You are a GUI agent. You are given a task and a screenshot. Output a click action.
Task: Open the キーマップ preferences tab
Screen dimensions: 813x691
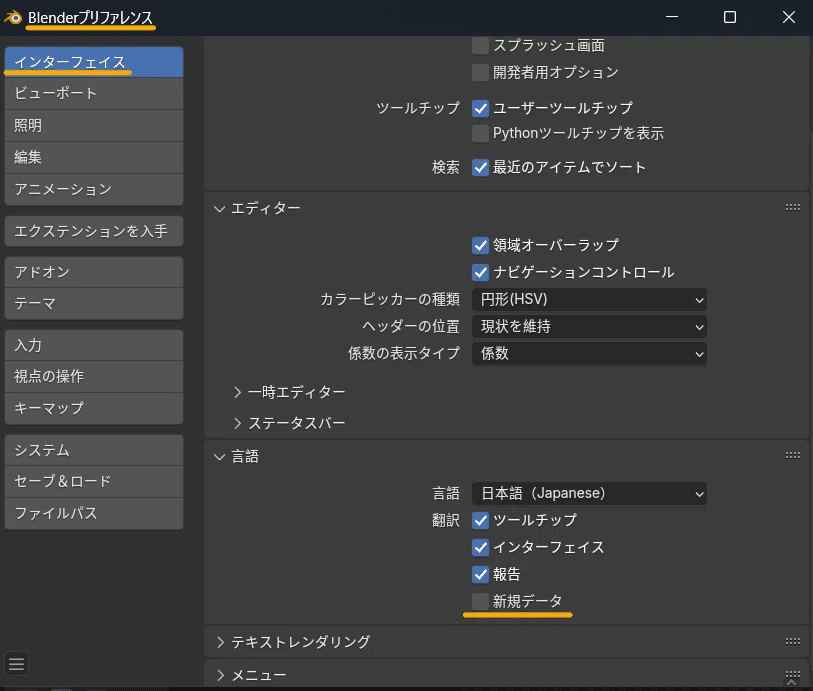coord(94,408)
